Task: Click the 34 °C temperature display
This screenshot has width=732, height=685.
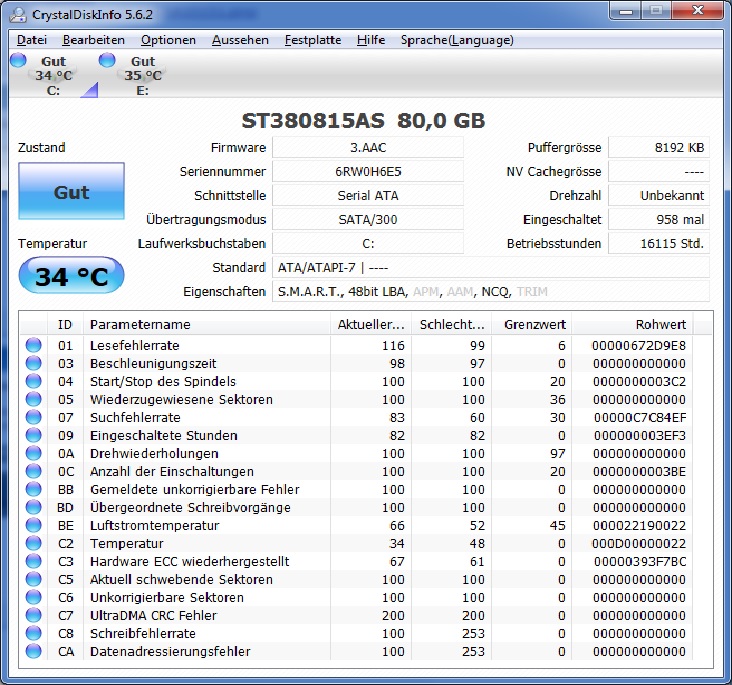Action: click(x=71, y=275)
